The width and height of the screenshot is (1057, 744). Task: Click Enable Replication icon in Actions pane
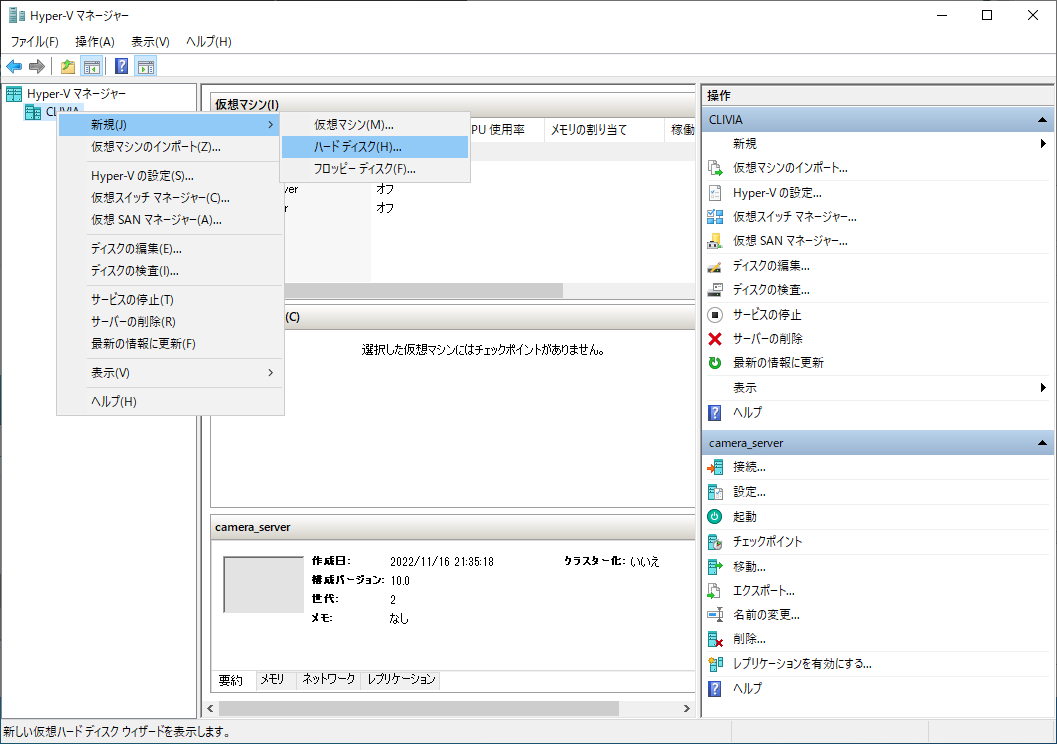click(x=715, y=664)
